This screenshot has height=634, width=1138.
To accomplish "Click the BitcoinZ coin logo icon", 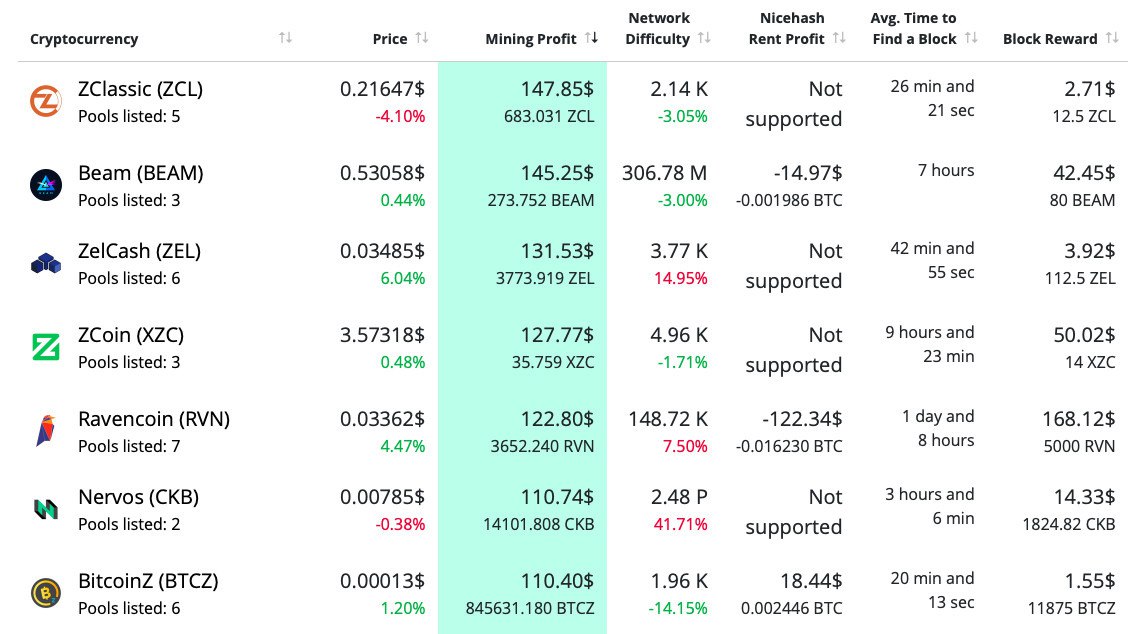I will pyautogui.click(x=45, y=593).
